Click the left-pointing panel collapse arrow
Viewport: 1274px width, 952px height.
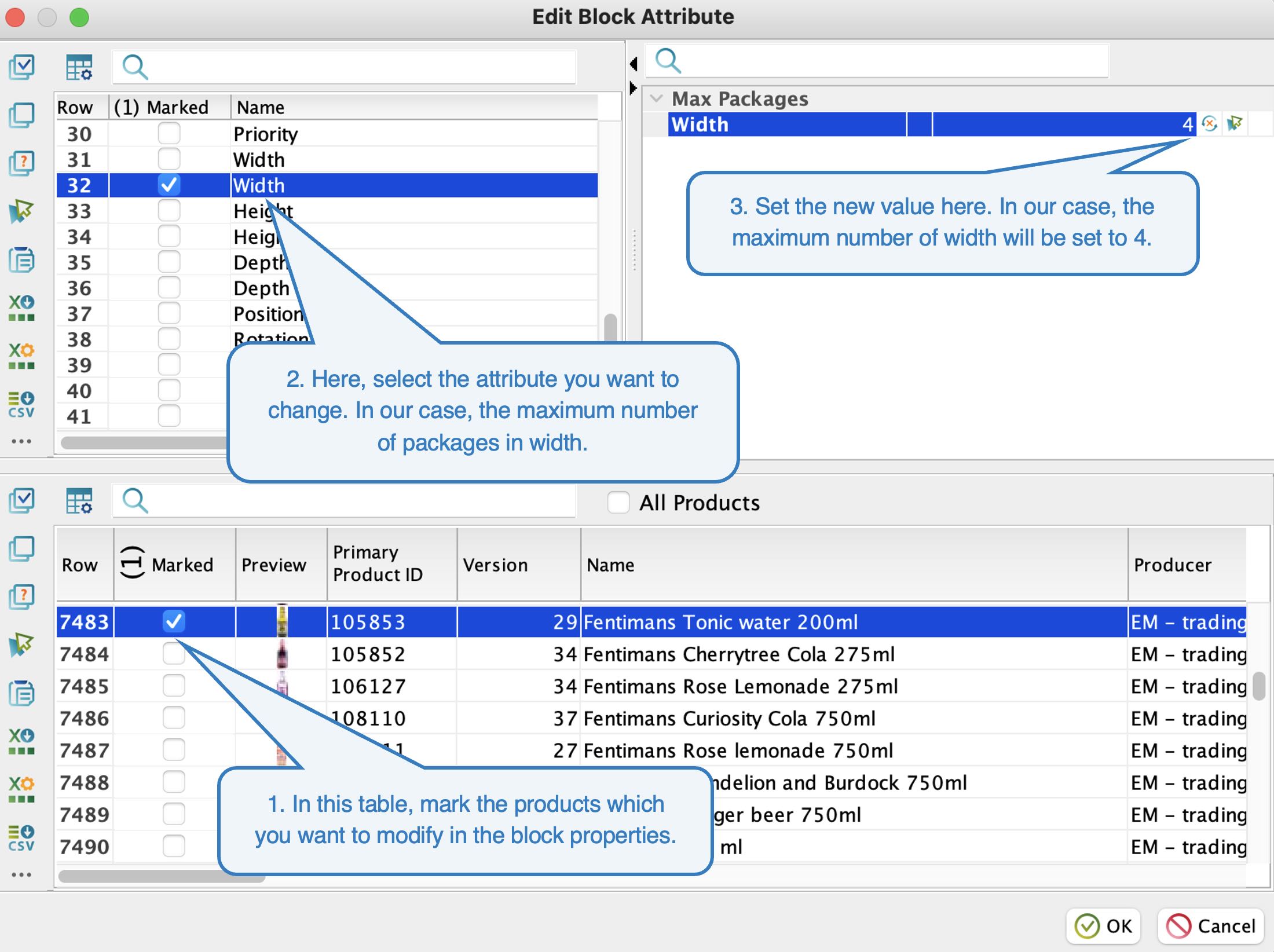click(634, 64)
